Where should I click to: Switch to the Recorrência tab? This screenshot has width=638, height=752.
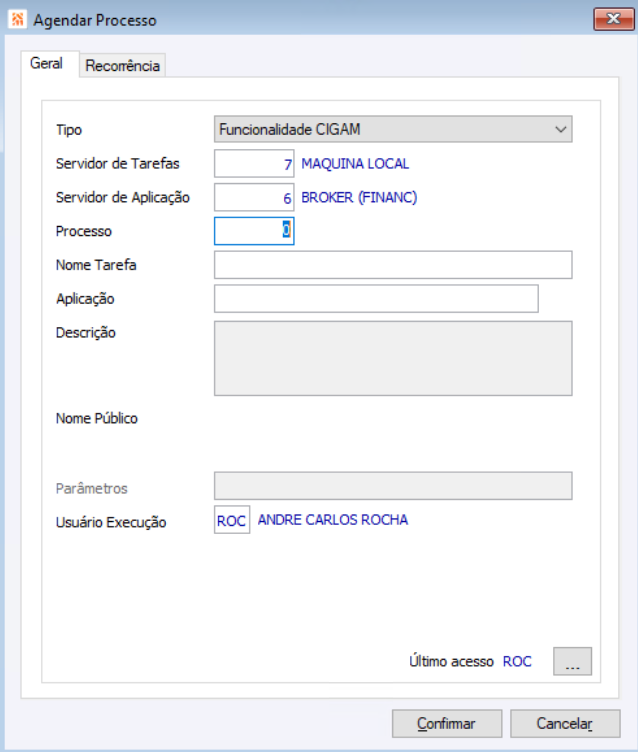[122, 66]
